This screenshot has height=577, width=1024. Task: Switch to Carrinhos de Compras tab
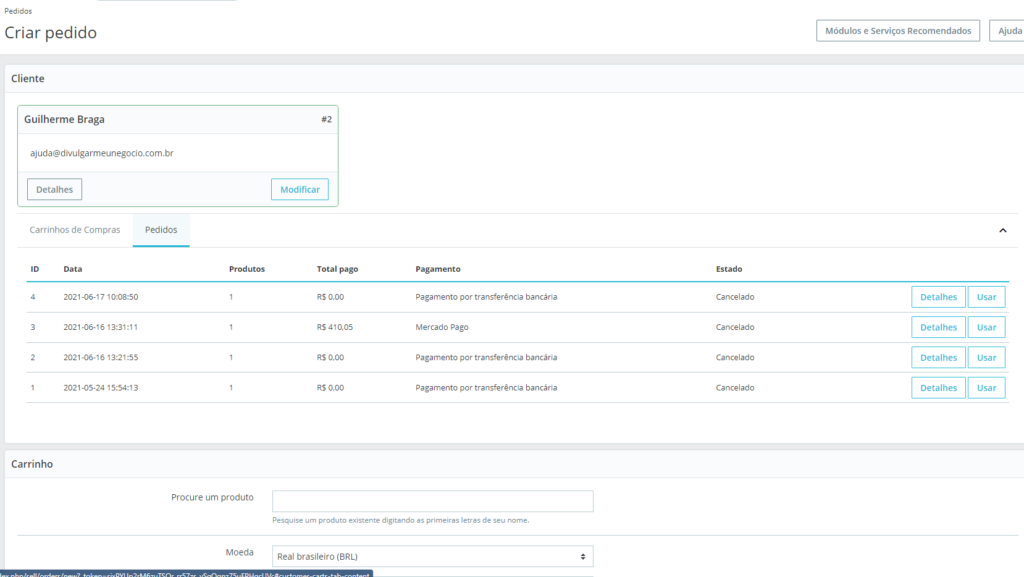(74, 230)
